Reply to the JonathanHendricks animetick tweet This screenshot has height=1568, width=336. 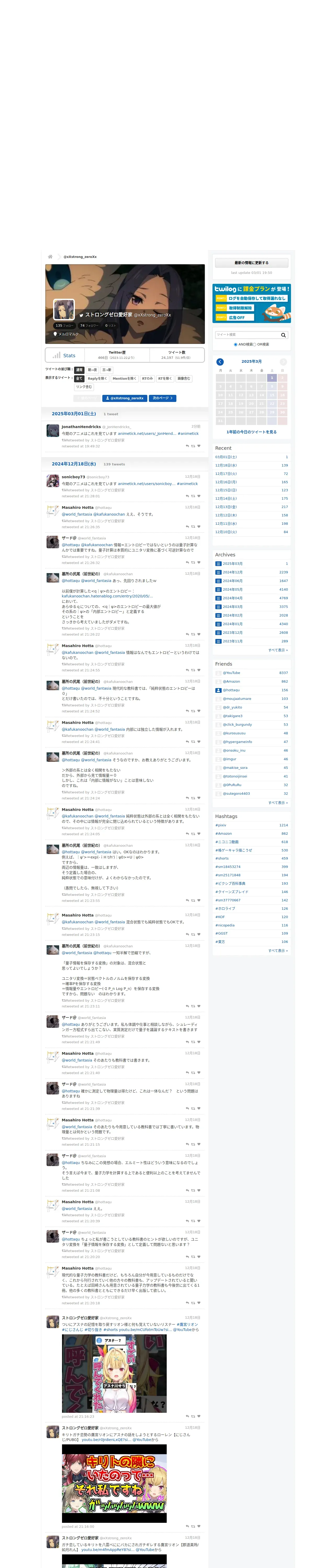pos(187,446)
